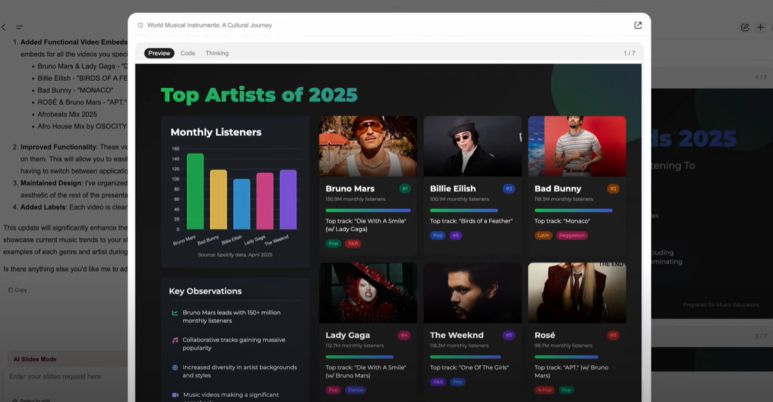Click the 1 / 7 slide counter
This screenshot has height=402, width=773.
[x=630, y=53]
